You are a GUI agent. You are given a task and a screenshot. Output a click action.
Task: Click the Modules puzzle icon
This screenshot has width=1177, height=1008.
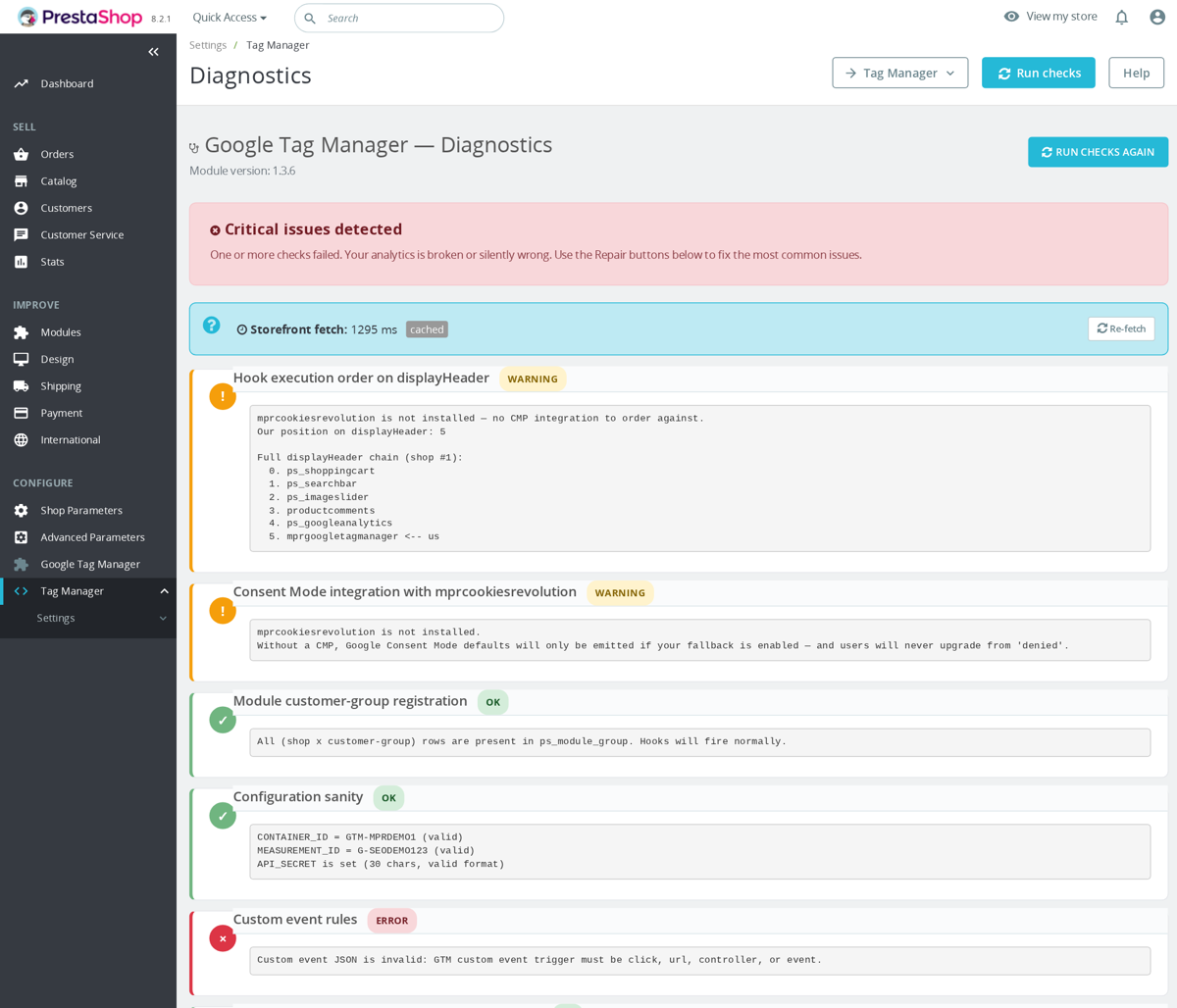point(21,332)
